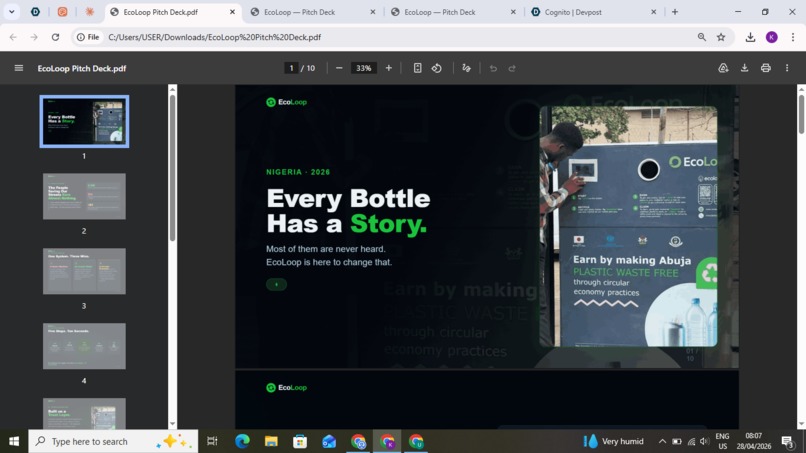Screen dimensions: 806x453
Task: Launch Microsoft Edge from taskbar
Action: (242, 441)
